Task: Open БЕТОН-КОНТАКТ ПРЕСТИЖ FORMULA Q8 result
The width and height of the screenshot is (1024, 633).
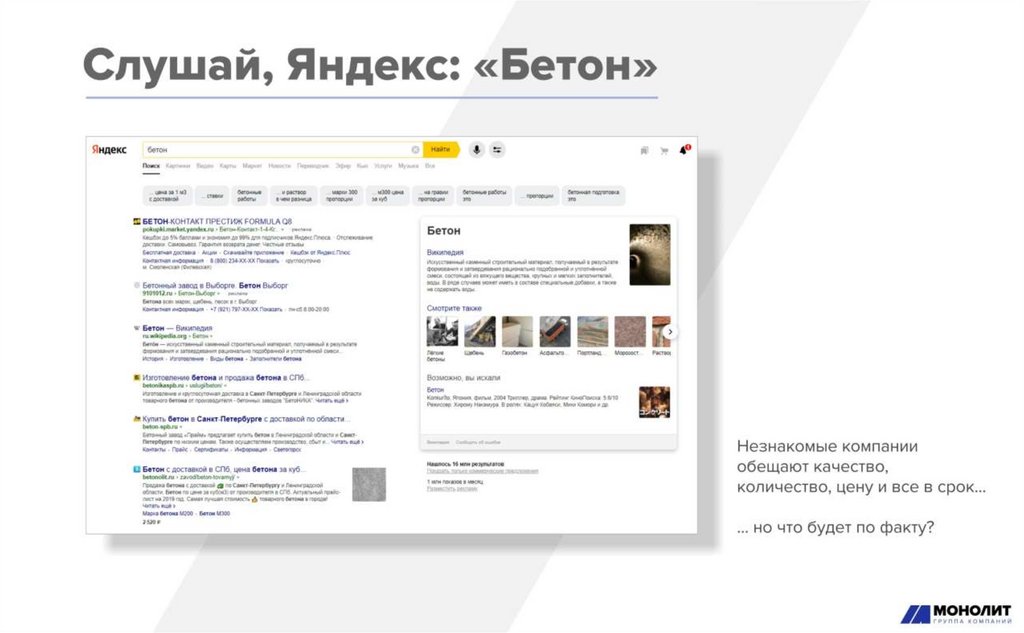Action: pyautogui.click(x=217, y=221)
